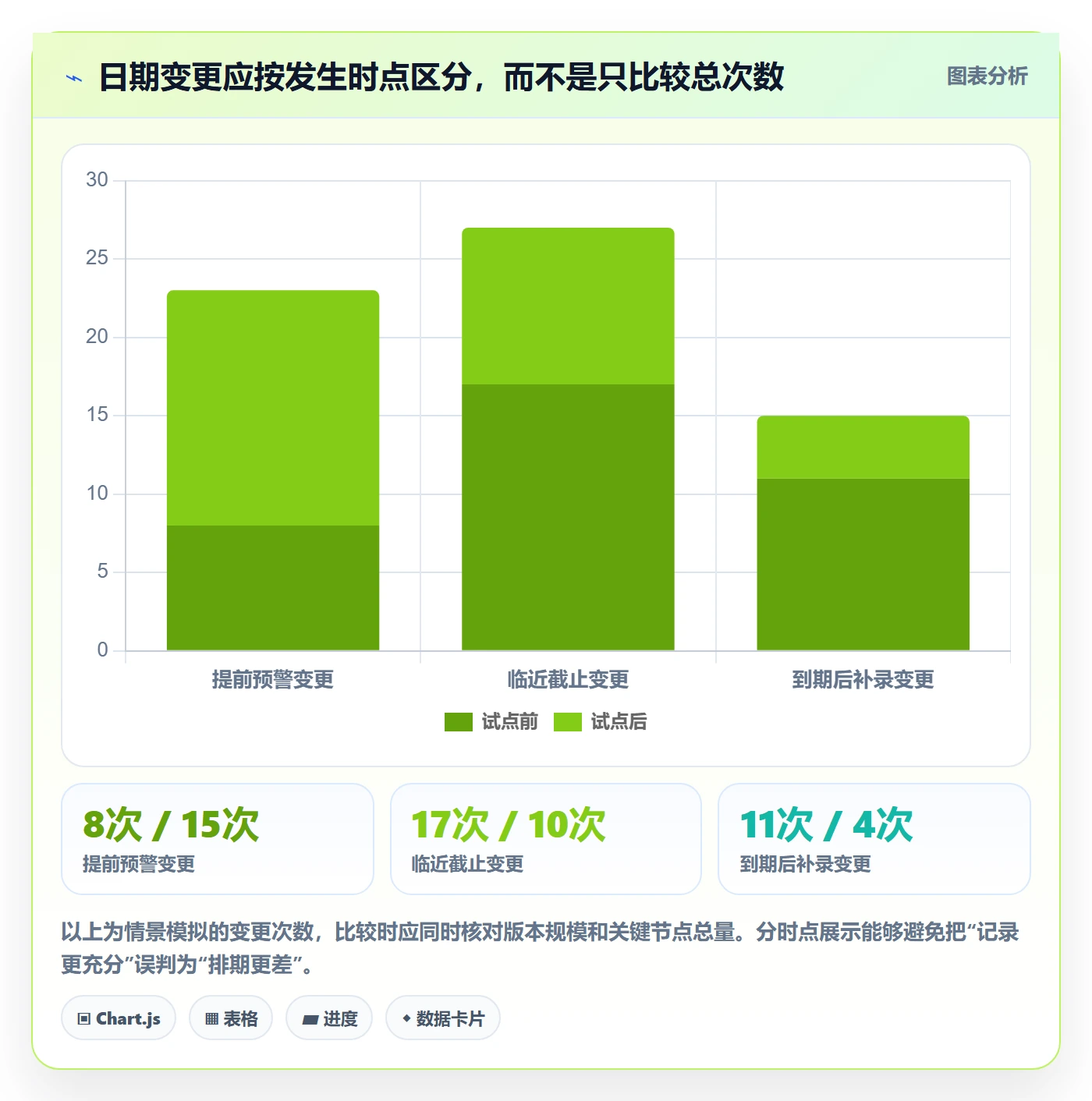Click the lightning bolt icon beside the title

pyautogui.click(x=74, y=78)
